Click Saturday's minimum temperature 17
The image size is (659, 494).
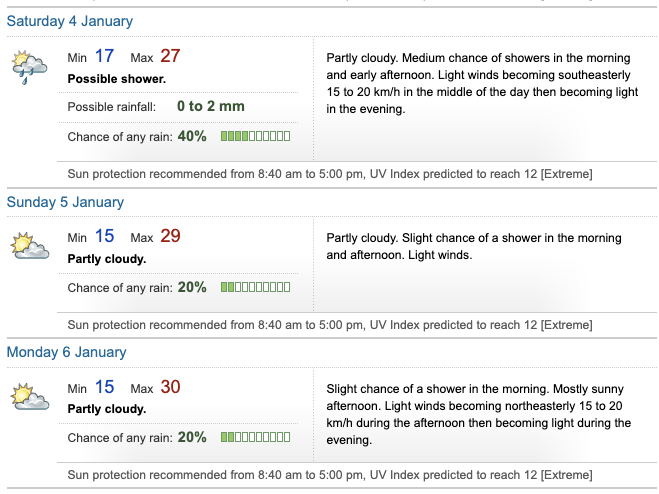point(105,57)
